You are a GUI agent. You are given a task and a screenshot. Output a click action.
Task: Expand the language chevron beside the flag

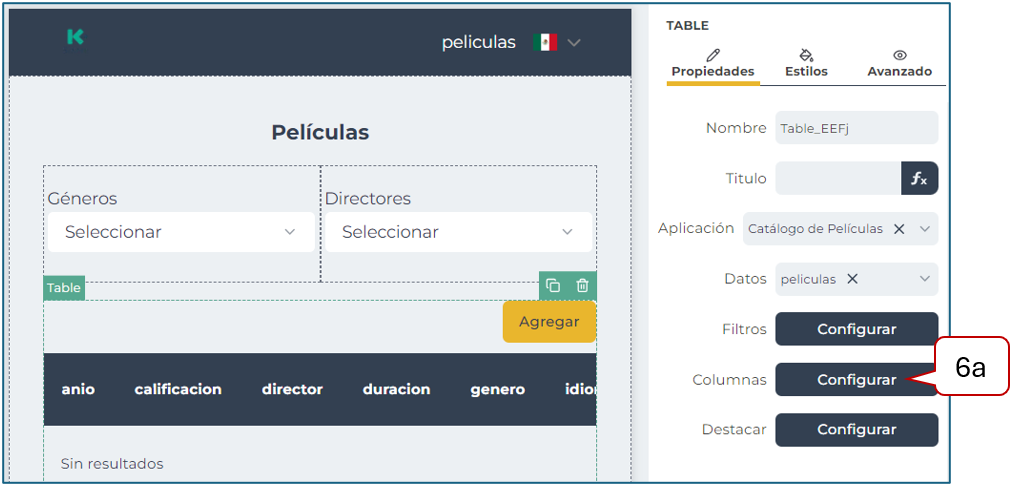point(574,43)
